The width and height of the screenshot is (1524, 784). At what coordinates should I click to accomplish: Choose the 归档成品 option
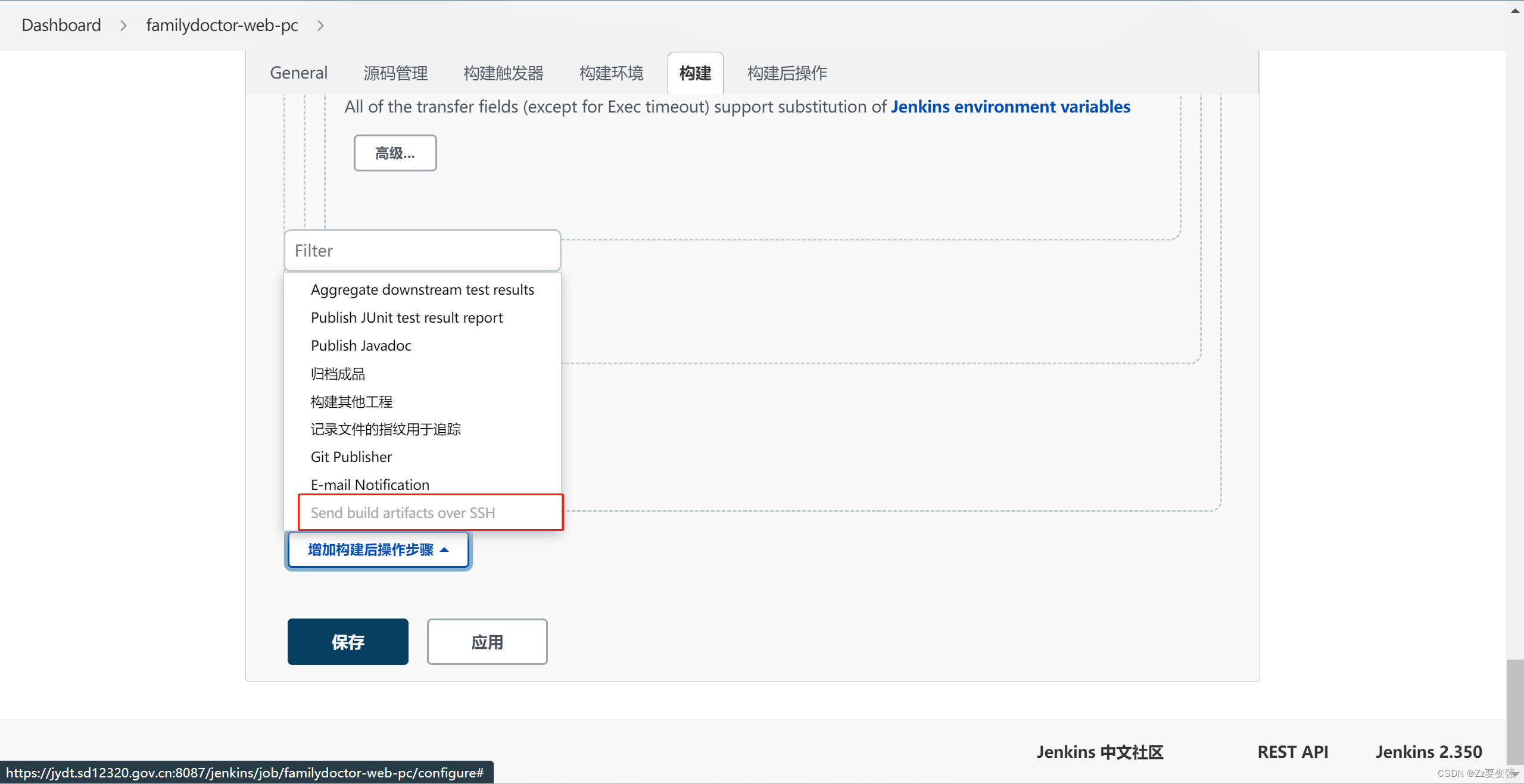pos(338,373)
